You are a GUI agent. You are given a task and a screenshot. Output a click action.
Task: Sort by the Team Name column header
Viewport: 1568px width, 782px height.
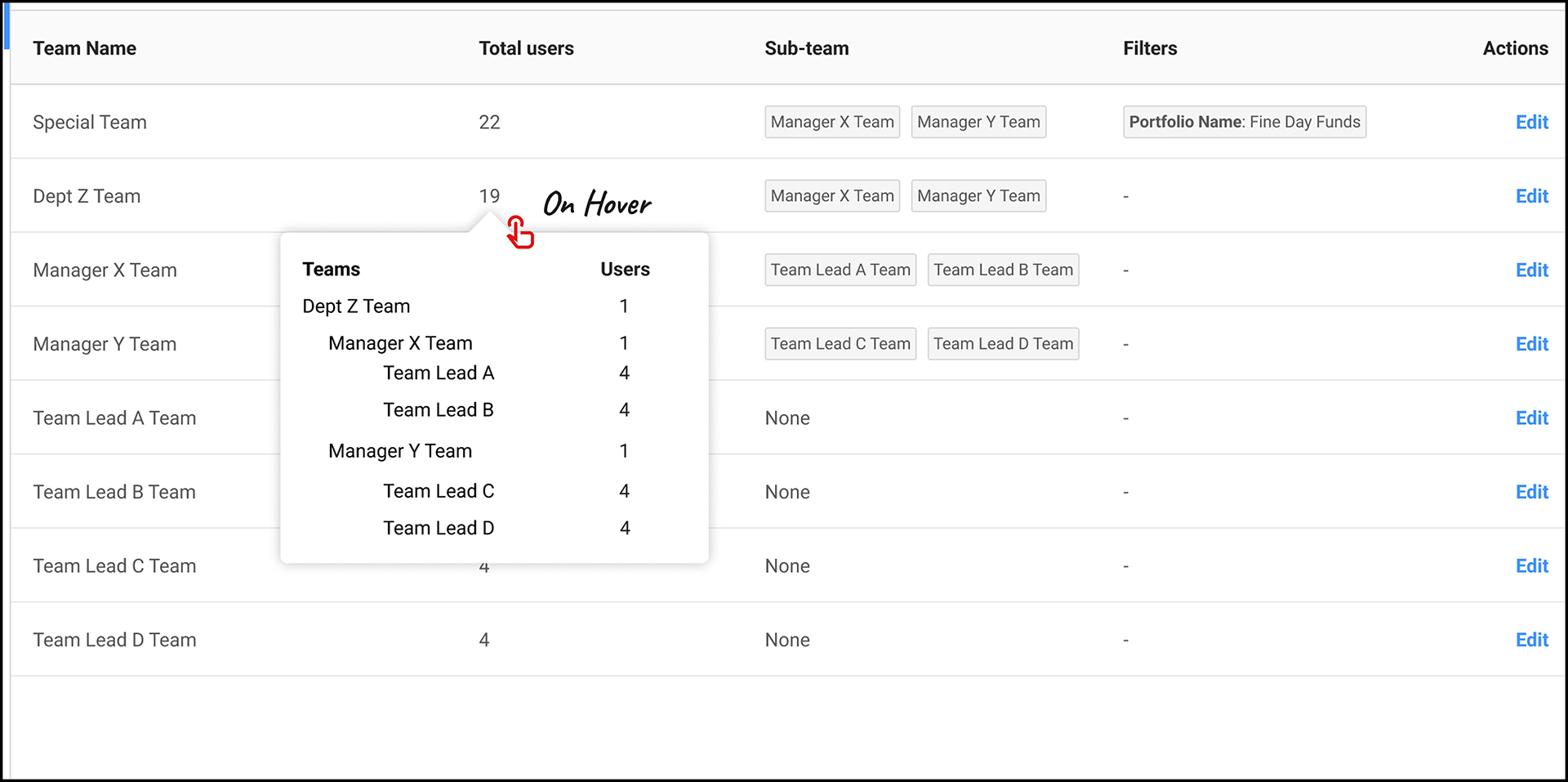pyautogui.click(x=84, y=48)
